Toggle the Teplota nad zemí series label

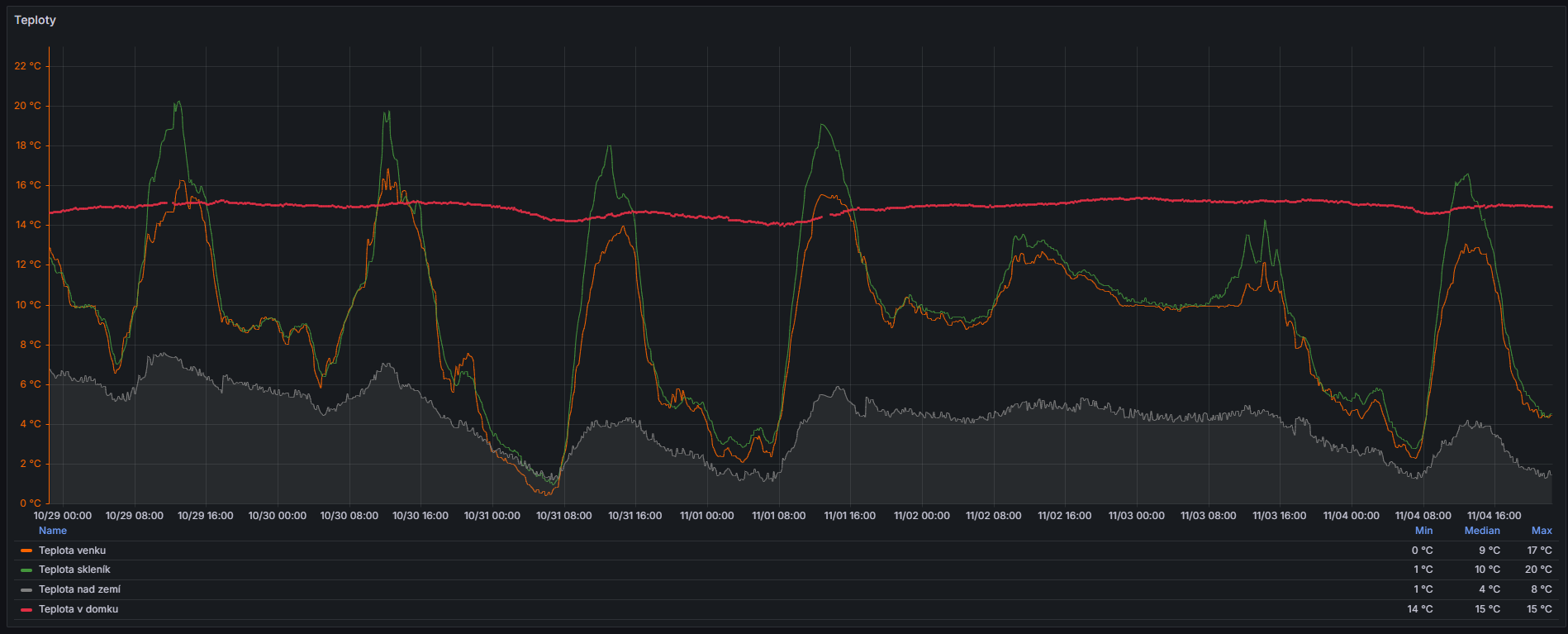pyautogui.click(x=79, y=589)
